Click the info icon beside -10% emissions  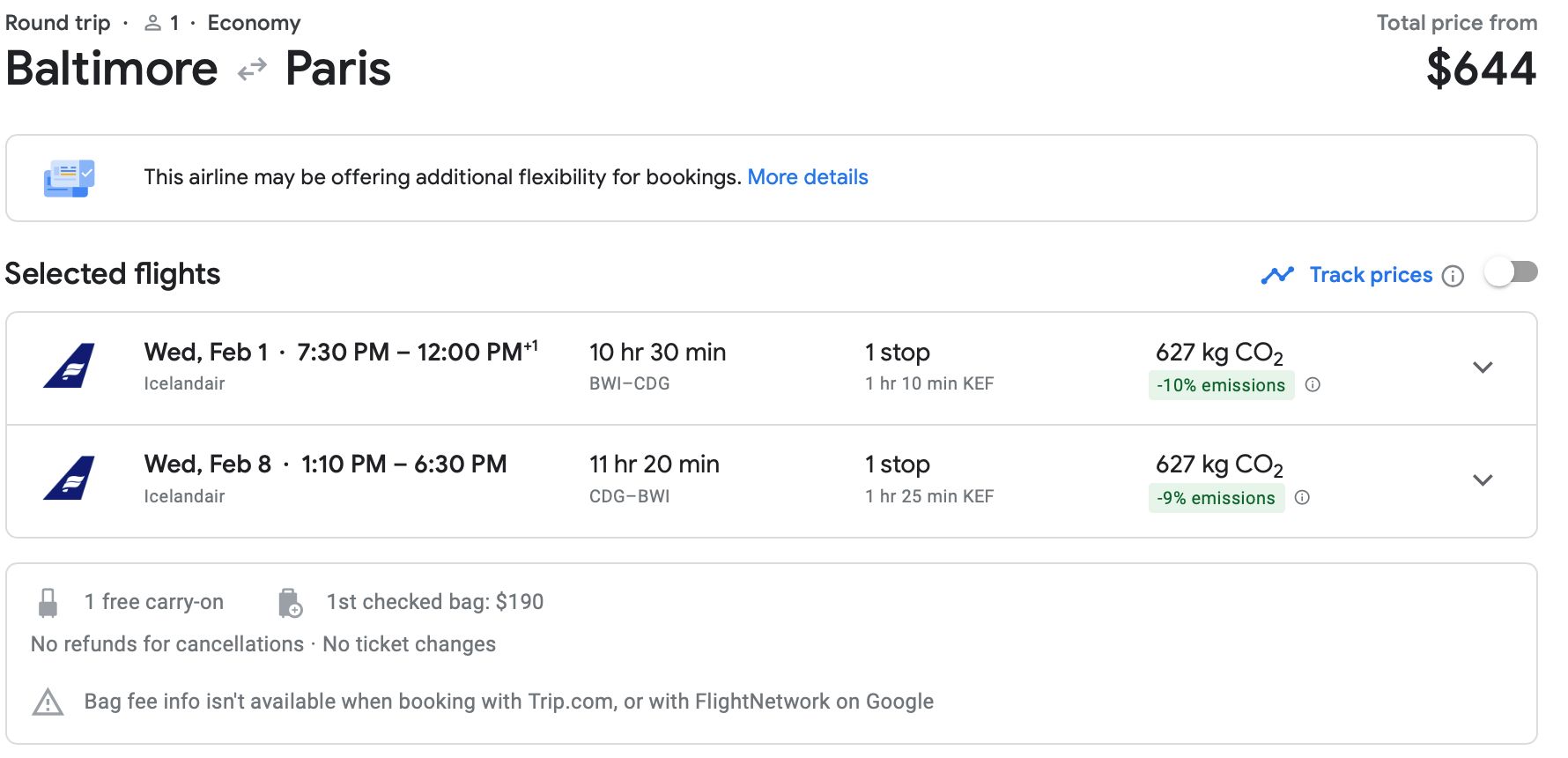(1313, 385)
